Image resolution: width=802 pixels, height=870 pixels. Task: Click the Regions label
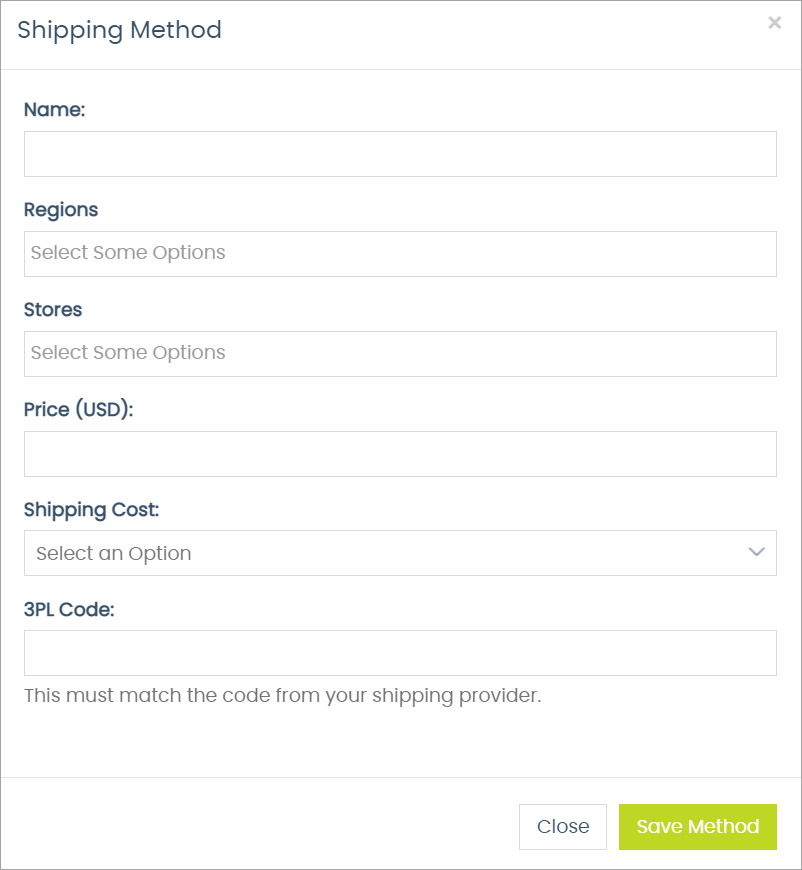[61, 210]
